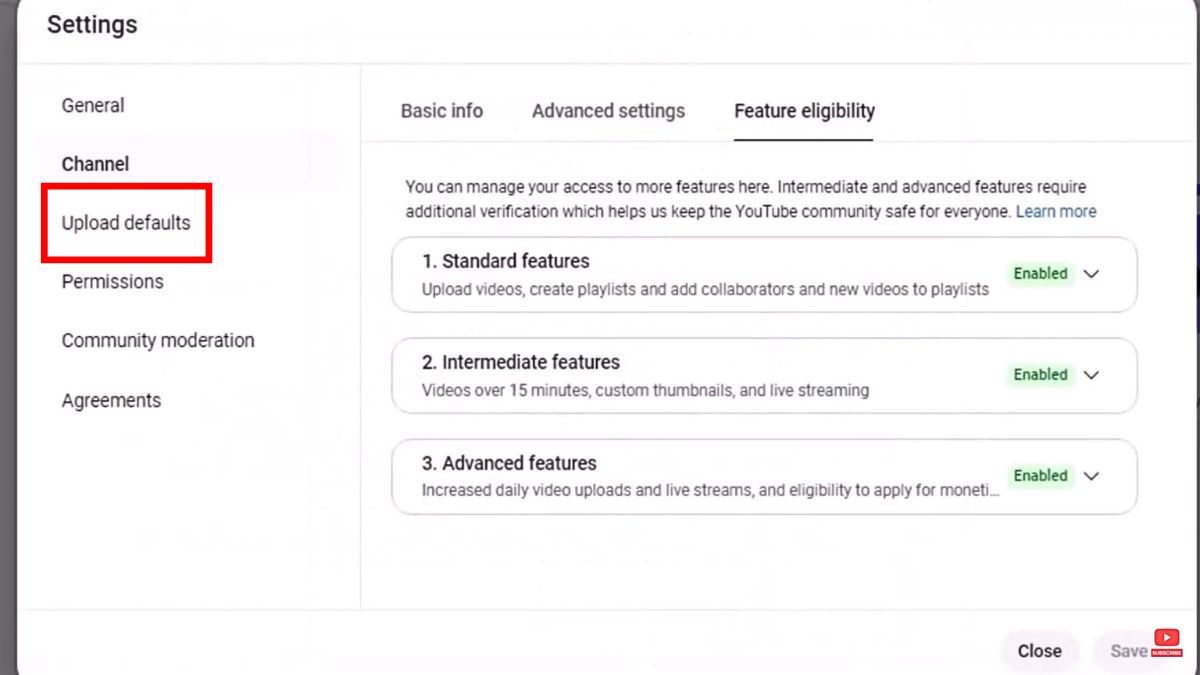
Task: Go to Permissions settings section
Action: tap(112, 282)
